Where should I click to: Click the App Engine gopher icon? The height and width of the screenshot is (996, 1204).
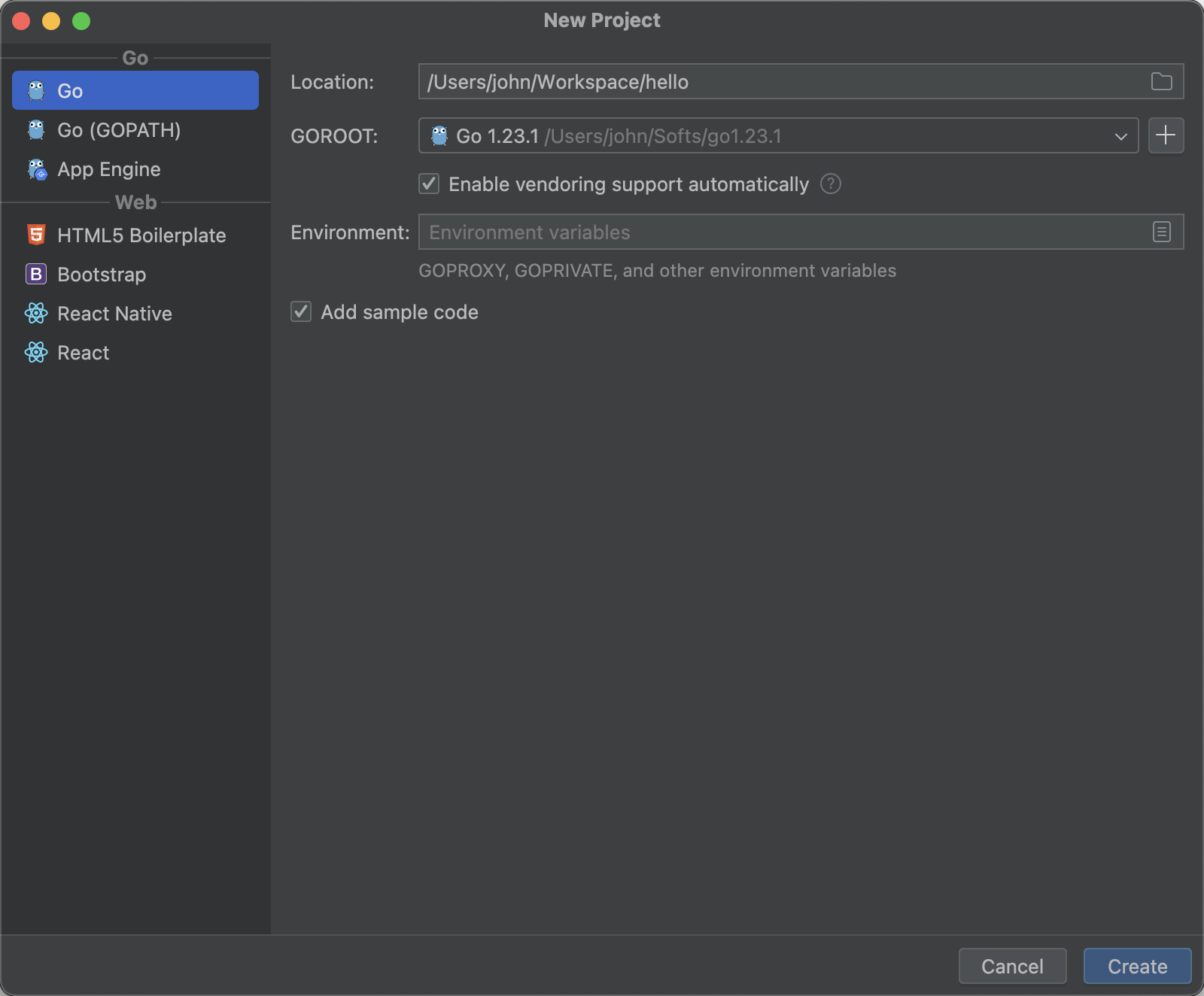click(x=36, y=169)
